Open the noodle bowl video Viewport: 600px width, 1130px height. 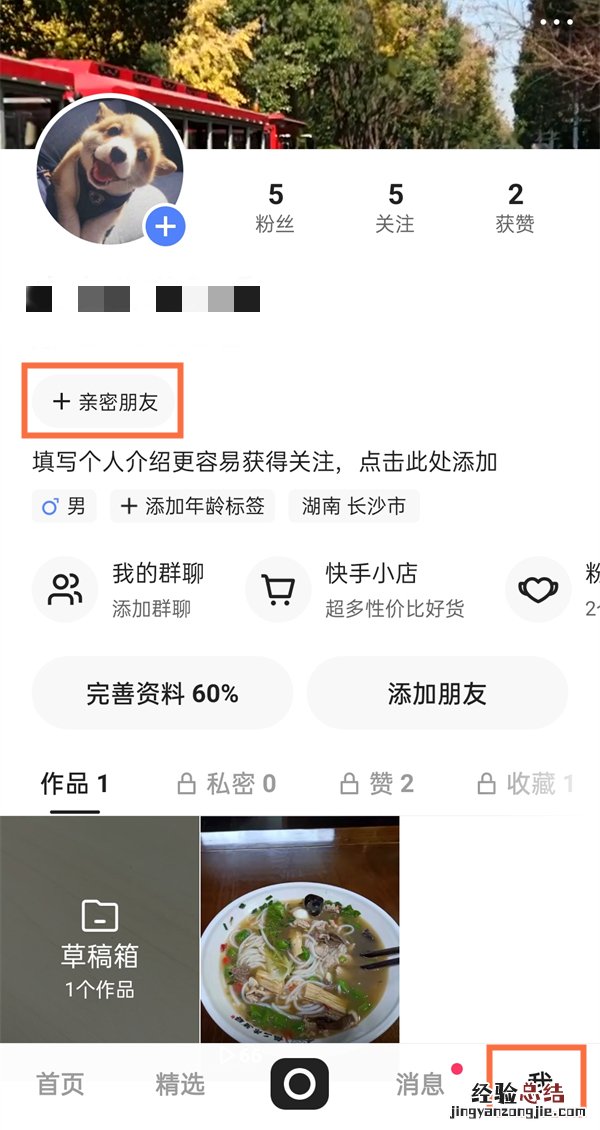[x=300, y=930]
